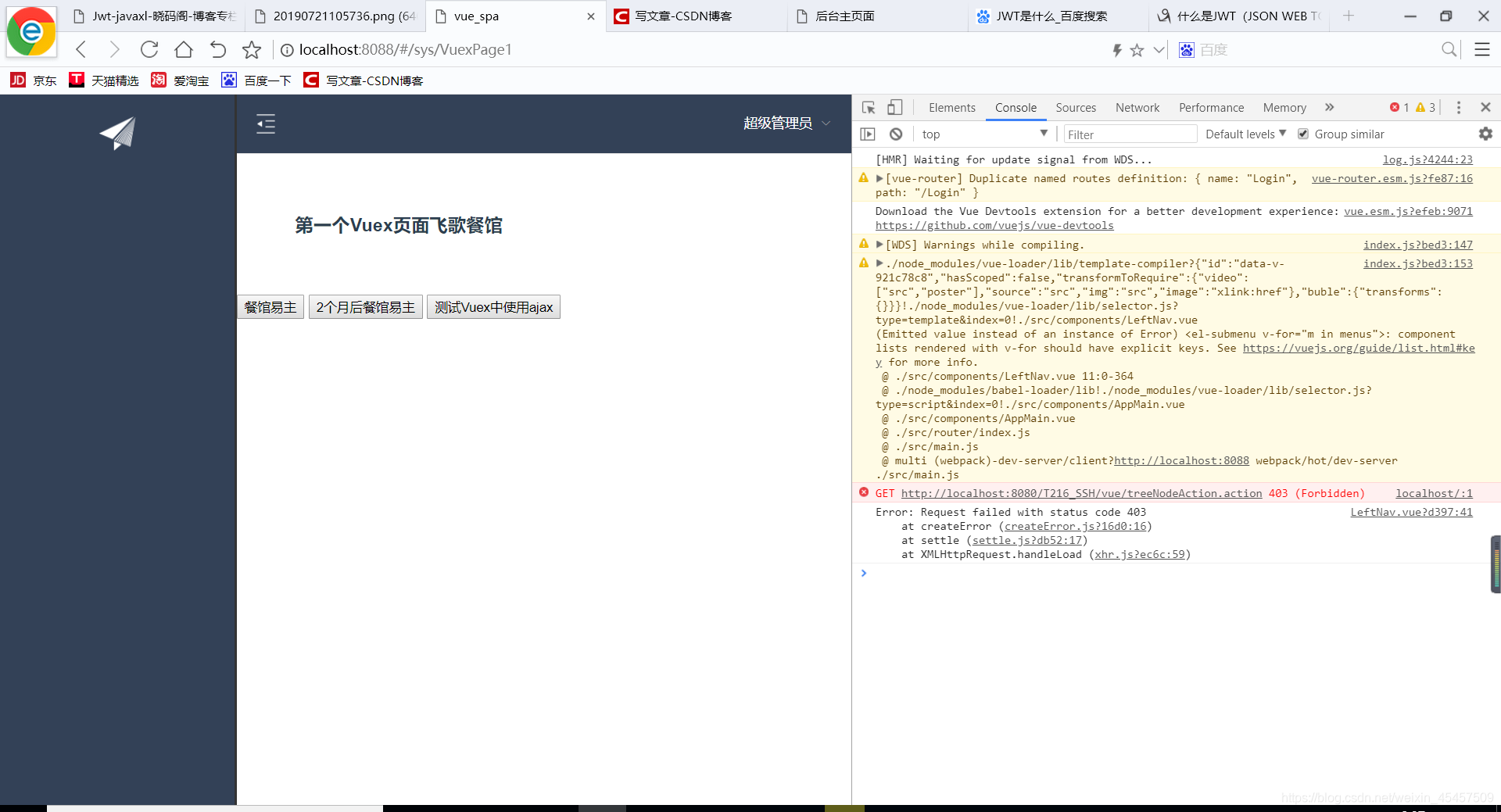Open 天猫精选 bookmark
The image size is (1501, 812).
pyautogui.click(x=104, y=80)
